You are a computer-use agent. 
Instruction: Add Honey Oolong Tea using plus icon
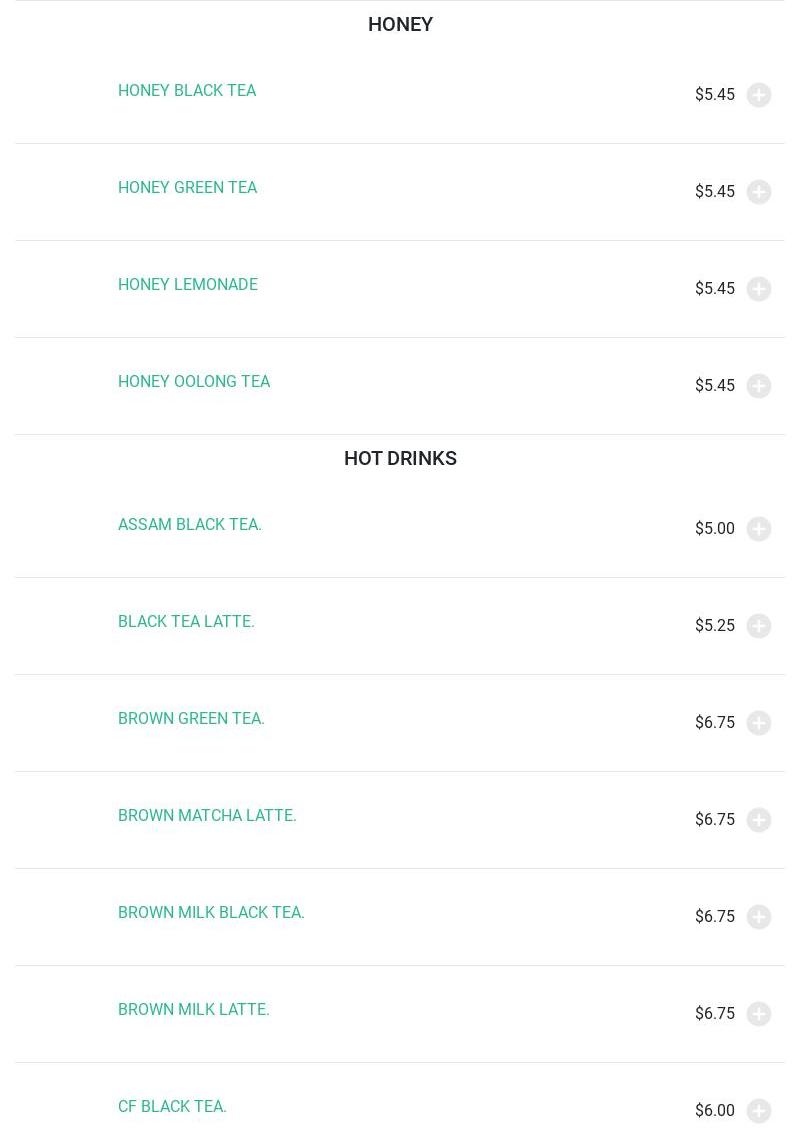tap(759, 386)
